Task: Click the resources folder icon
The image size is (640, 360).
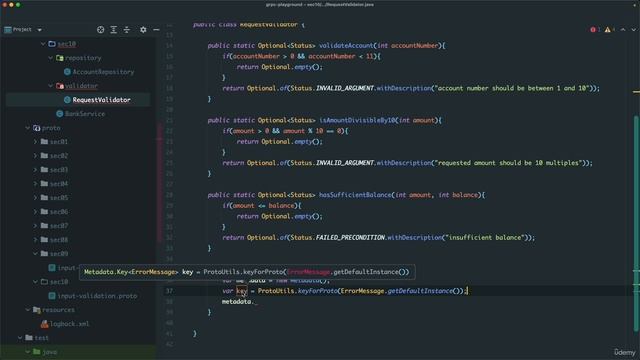Action: pyautogui.click(x=36, y=310)
